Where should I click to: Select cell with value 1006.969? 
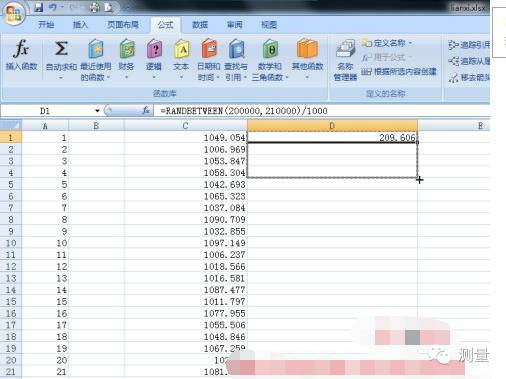185,149
